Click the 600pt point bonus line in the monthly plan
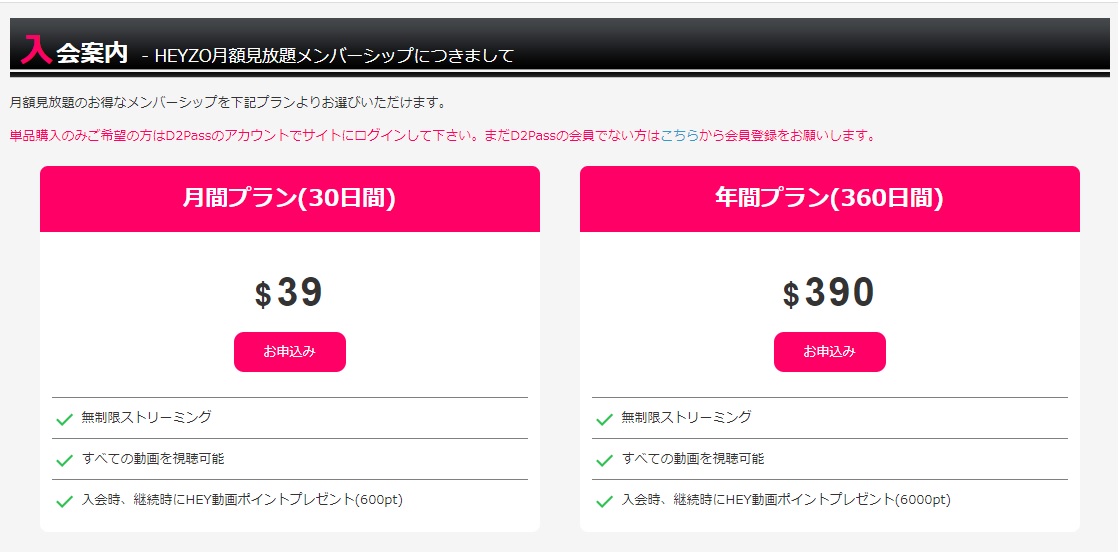1119x552 pixels. click(x=243, y=500)
